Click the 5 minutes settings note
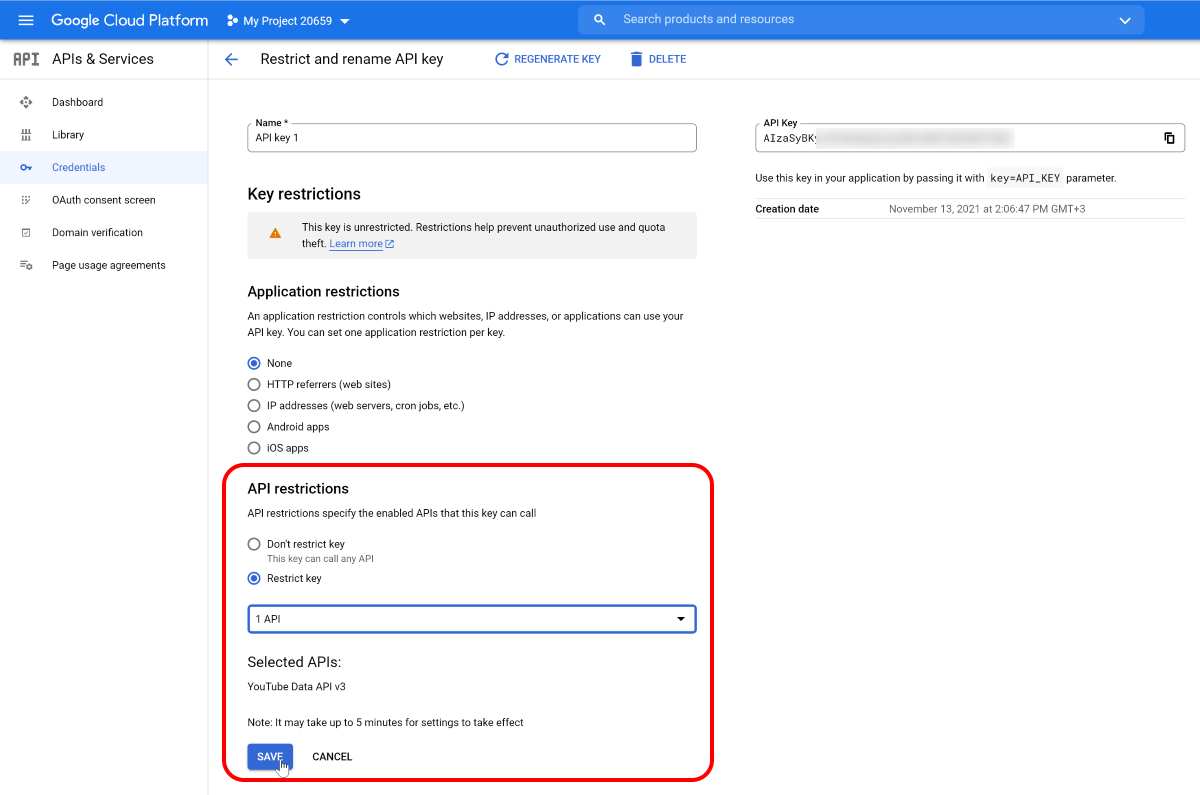Viewport: 1200px width, 795px height. tap(385, 722)
